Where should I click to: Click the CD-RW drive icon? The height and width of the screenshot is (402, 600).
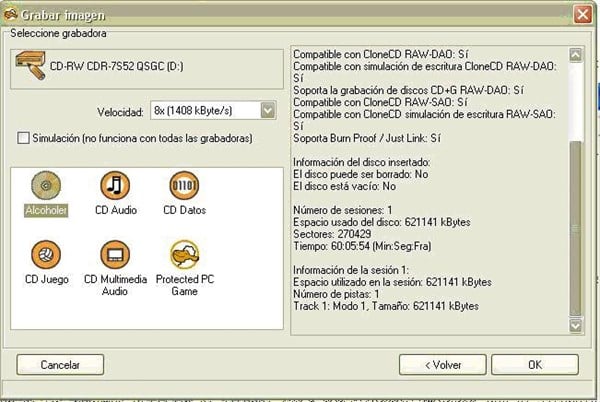[x=30, y=66]
